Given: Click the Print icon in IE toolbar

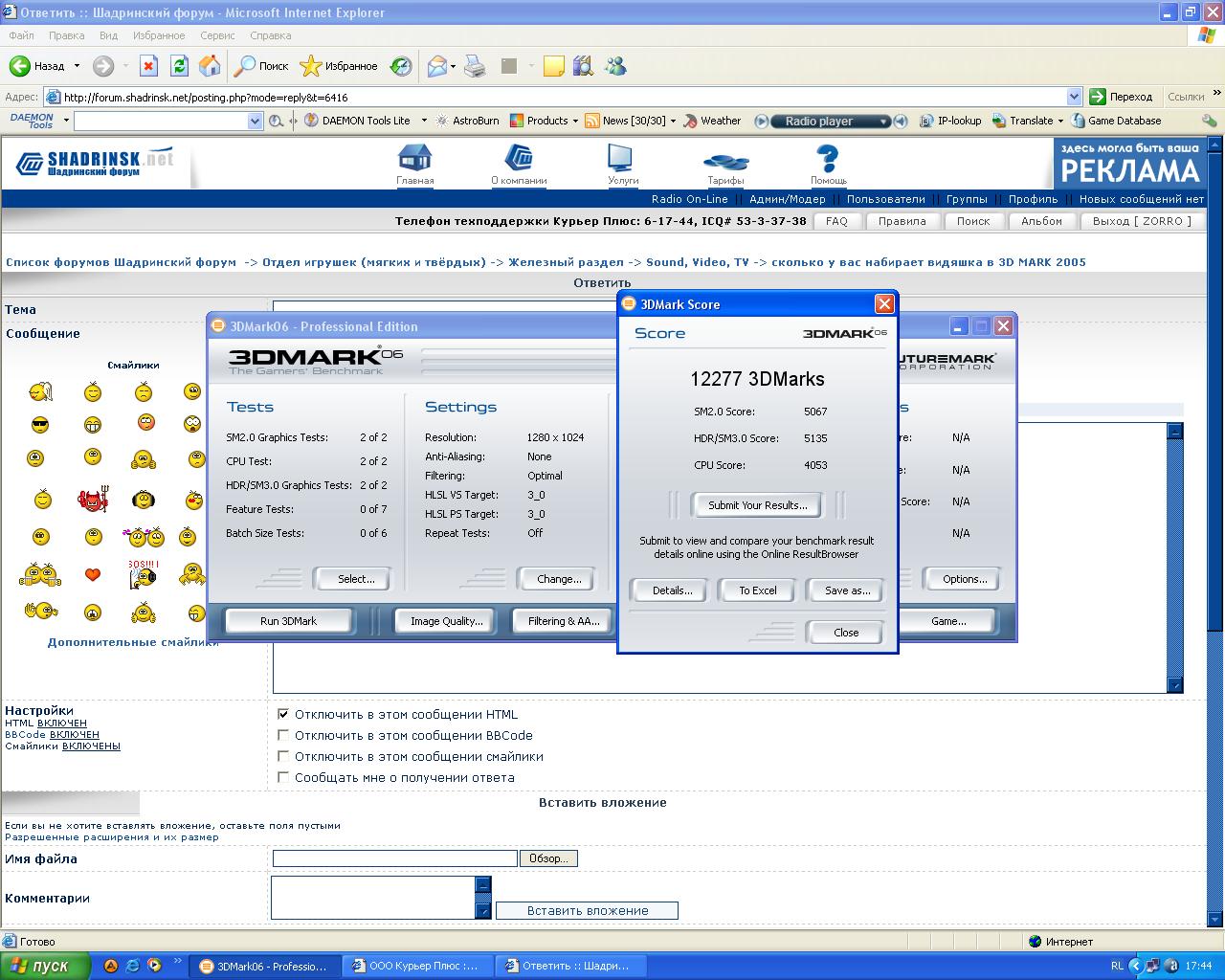Looking at the screenshot, I should [475, 66].
